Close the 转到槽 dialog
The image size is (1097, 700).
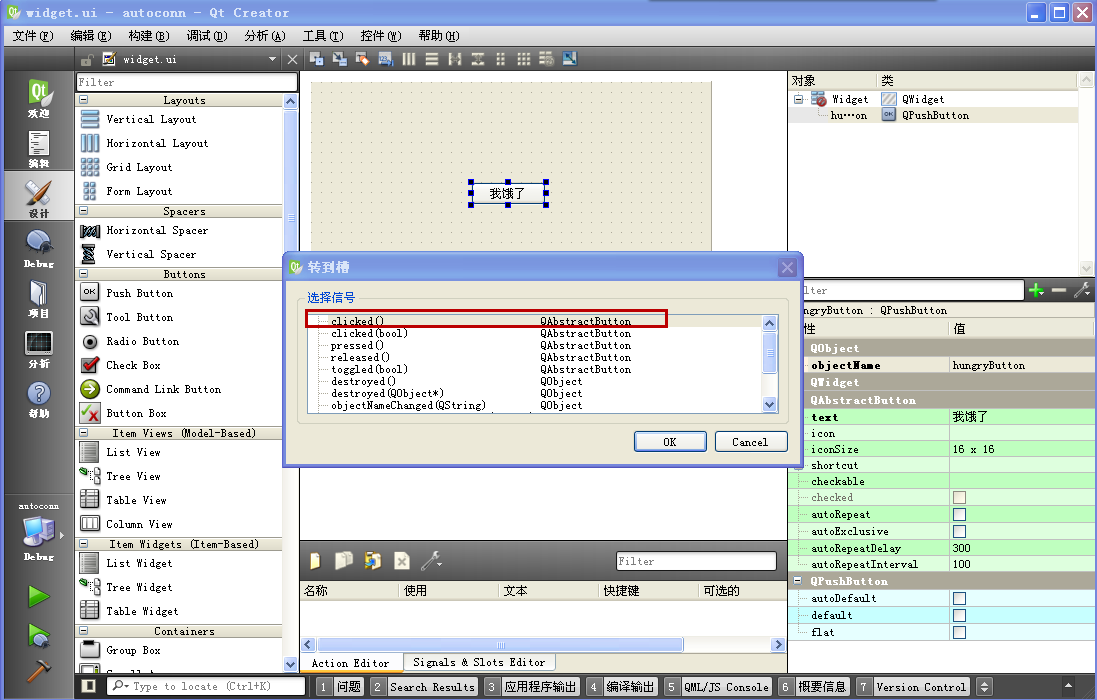787,267
